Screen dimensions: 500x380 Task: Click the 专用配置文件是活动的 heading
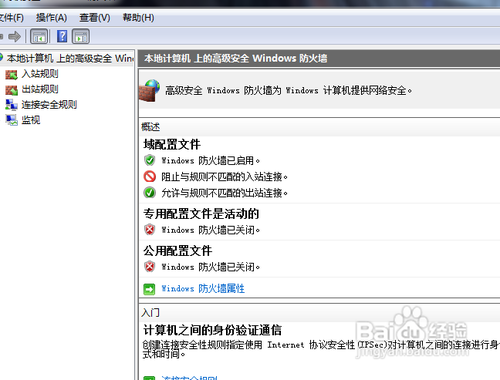[201, 214]
